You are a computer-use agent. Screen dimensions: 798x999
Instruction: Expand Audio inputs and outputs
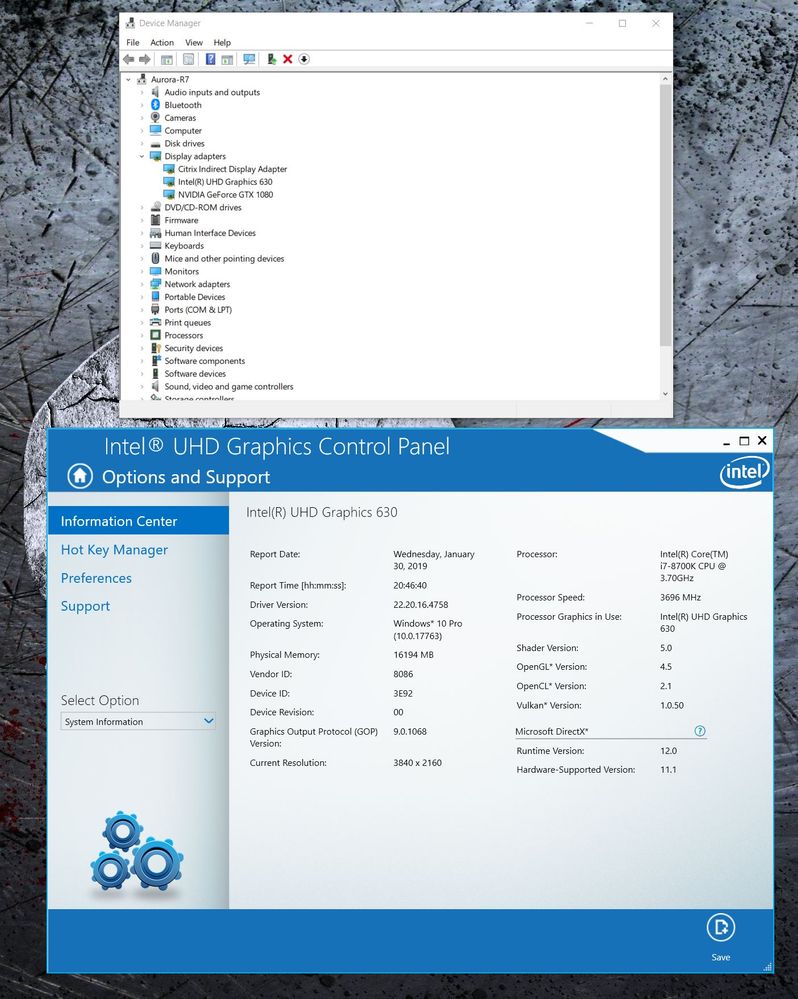[x=142, y=92]
